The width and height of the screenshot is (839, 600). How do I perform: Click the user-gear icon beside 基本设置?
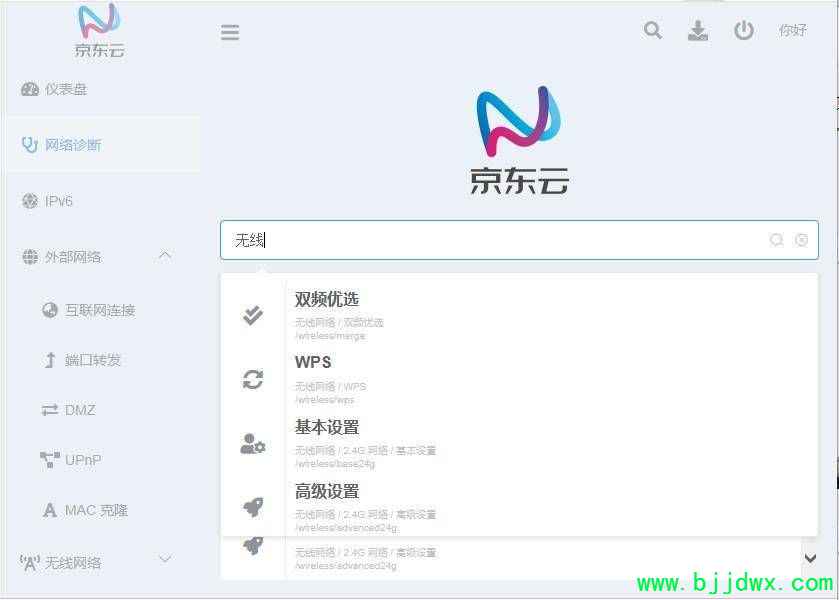pos(253,444)
